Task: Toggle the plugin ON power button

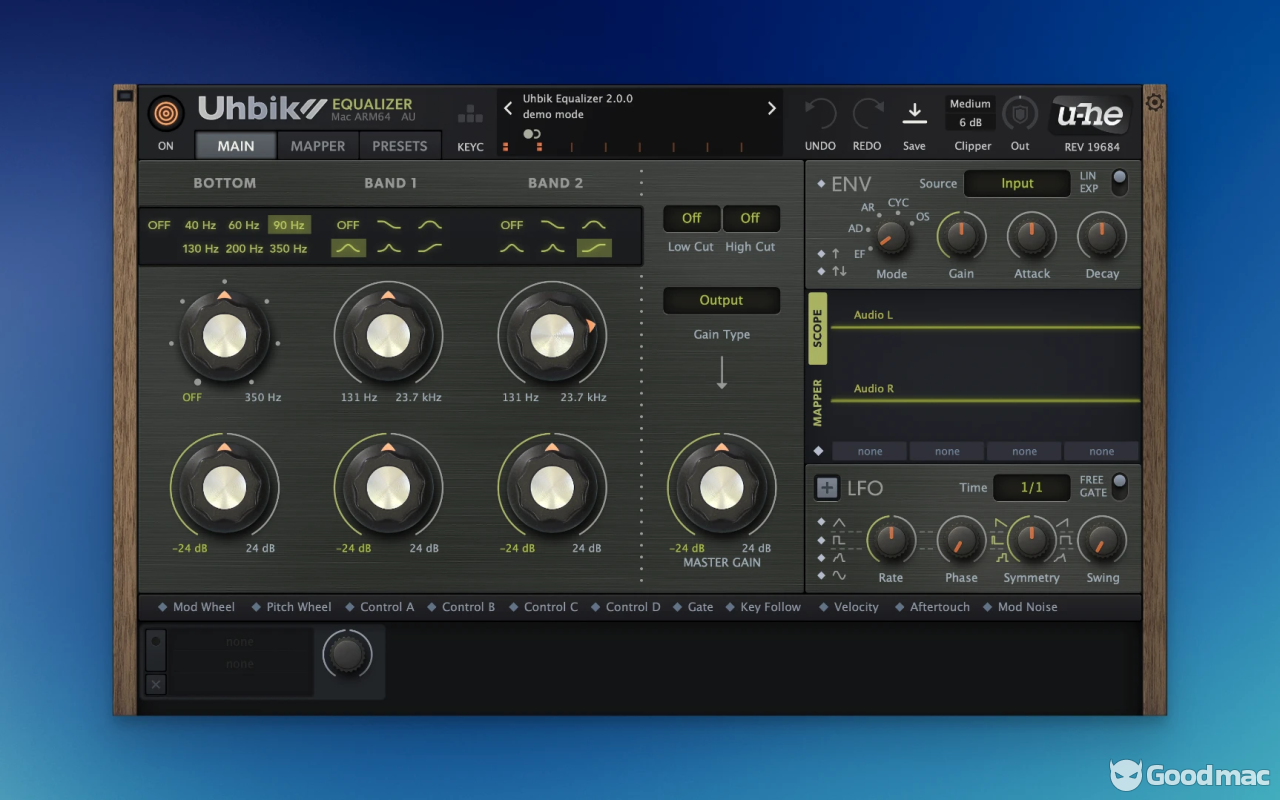Action: coord(166,113)
